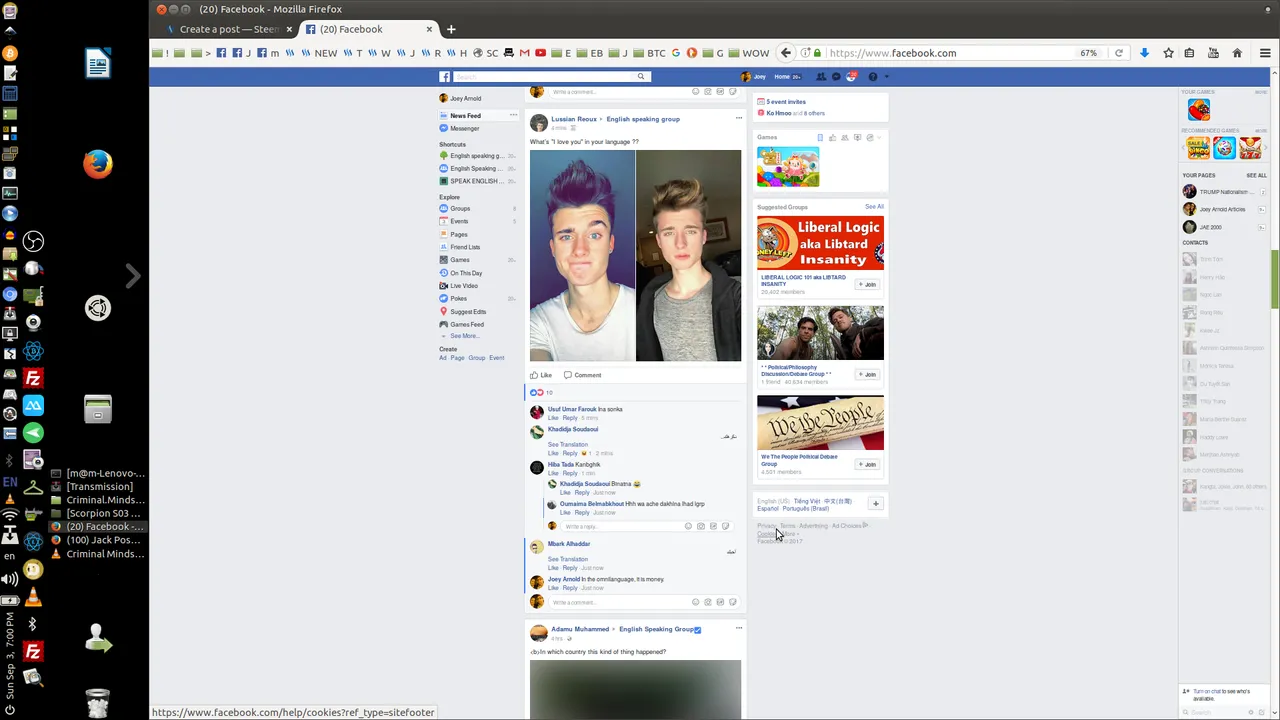Open the two selfies post photo
Screen dimensions: 1280x720
click(x=636, y=256)
